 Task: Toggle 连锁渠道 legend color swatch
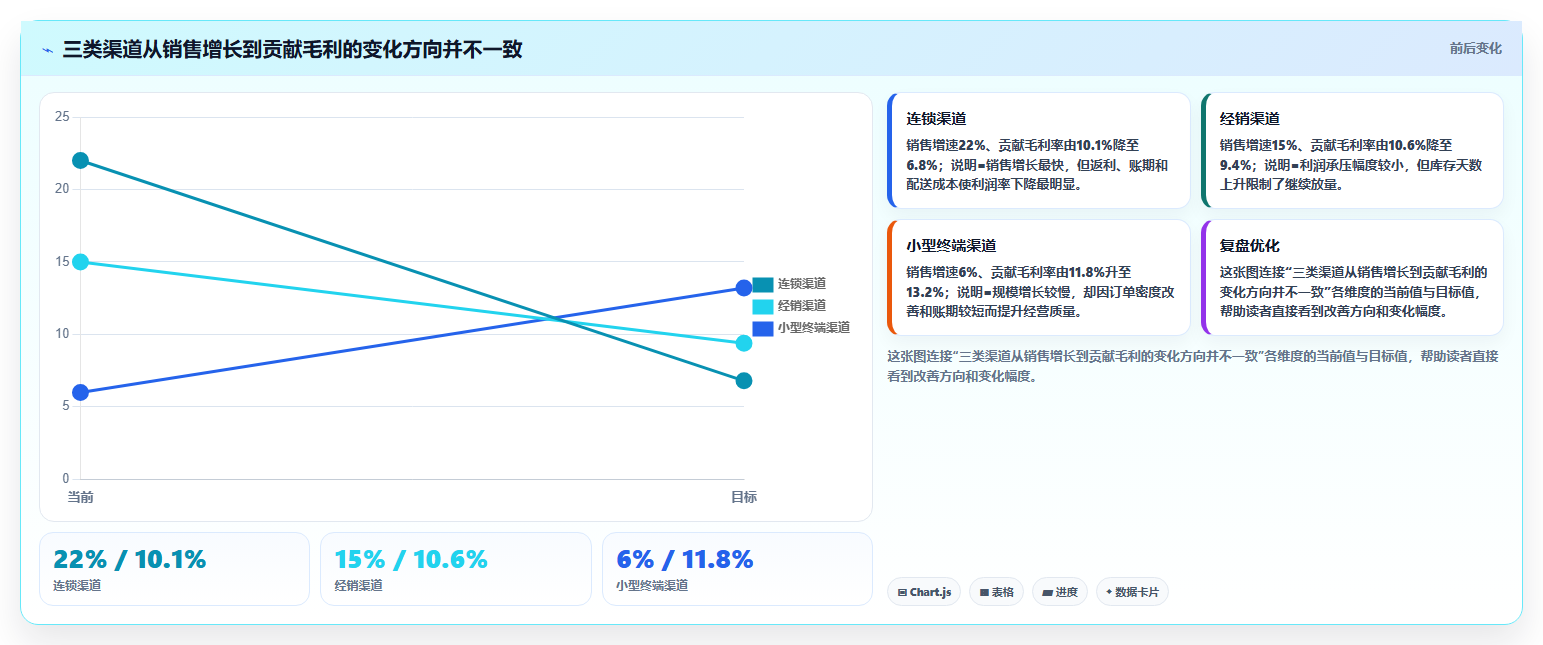click(x=762, y=284)
